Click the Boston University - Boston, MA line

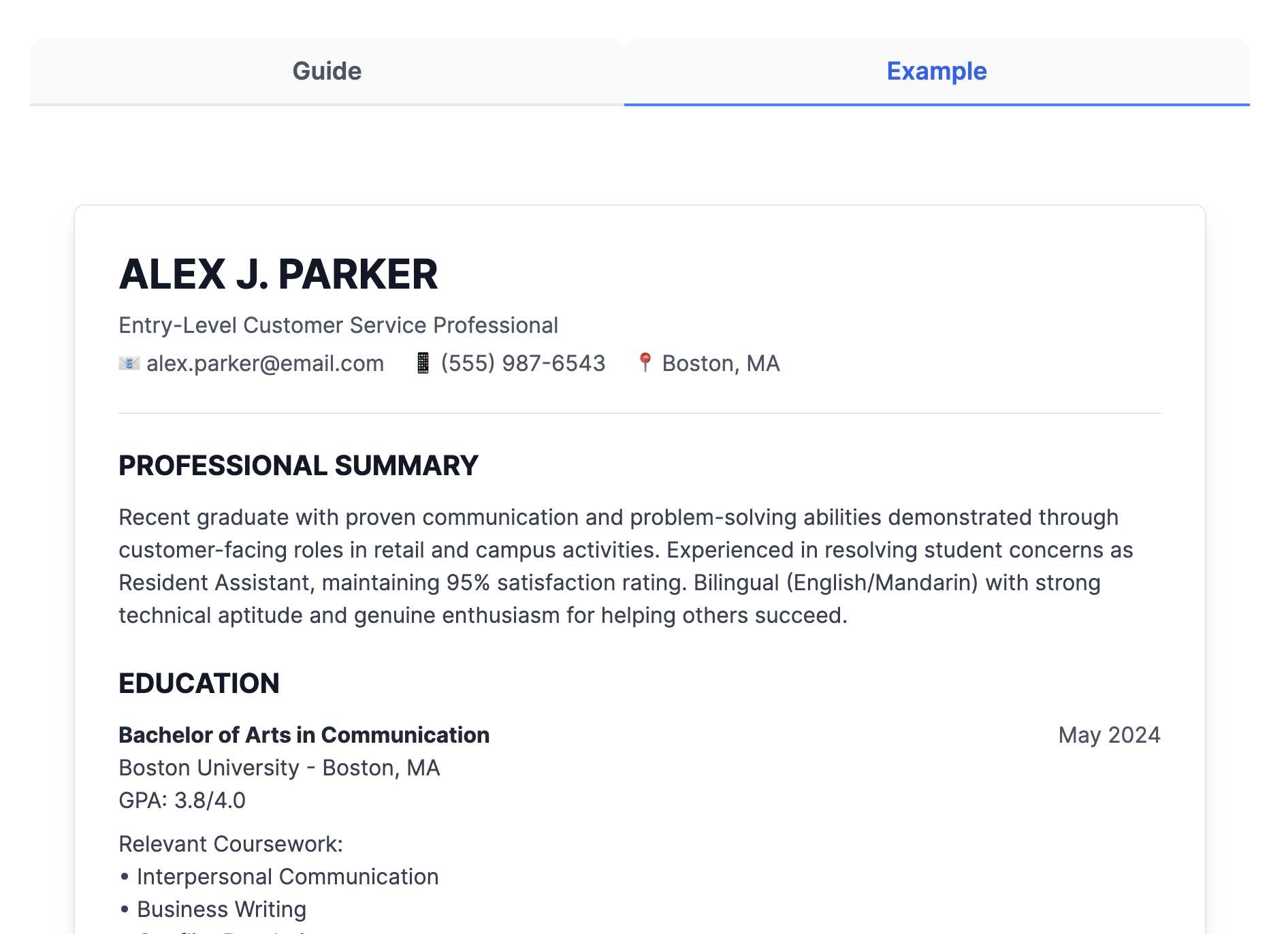(279, 768)
